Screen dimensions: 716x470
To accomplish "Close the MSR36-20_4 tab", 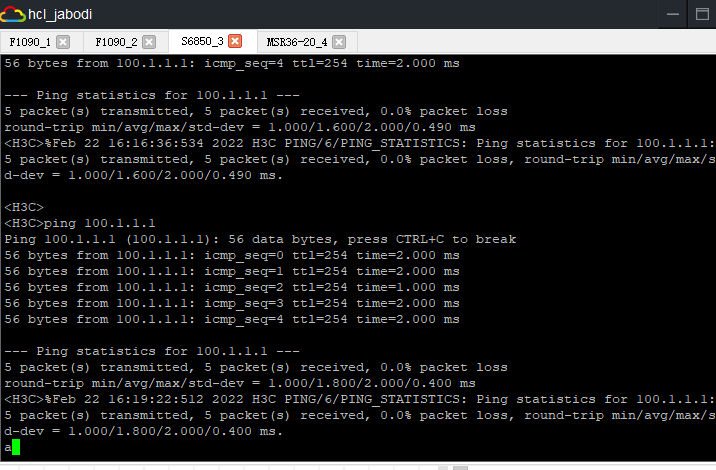I will tap(339, 42).
